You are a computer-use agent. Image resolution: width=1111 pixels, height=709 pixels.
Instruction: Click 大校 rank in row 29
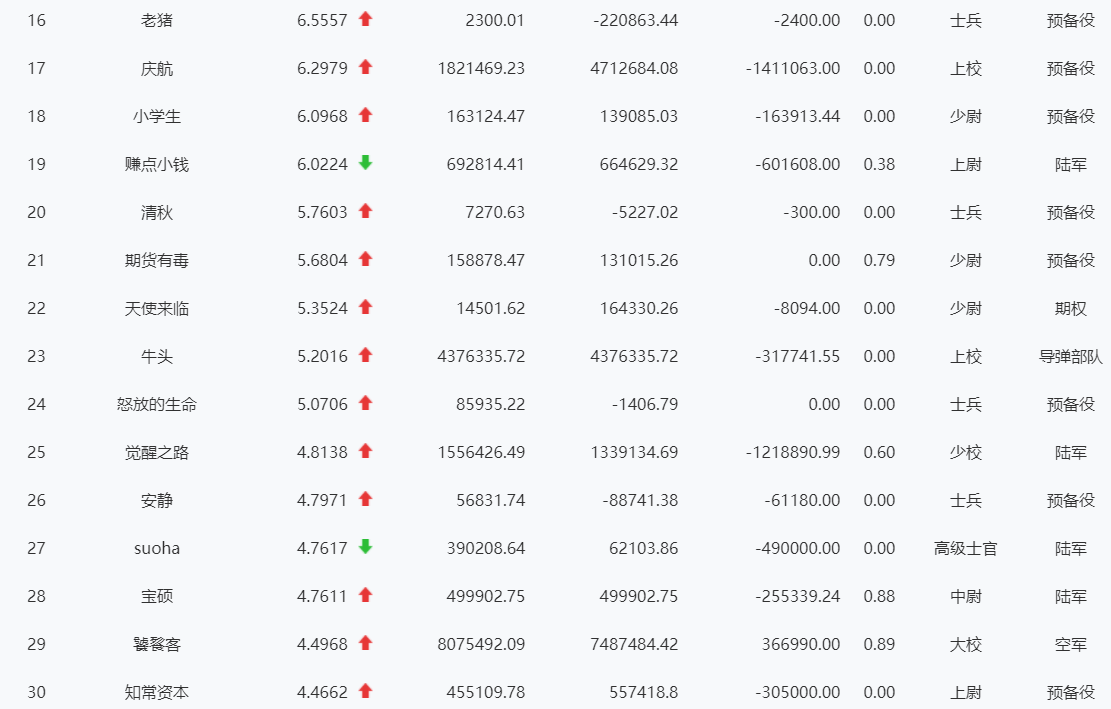(966, 645)
